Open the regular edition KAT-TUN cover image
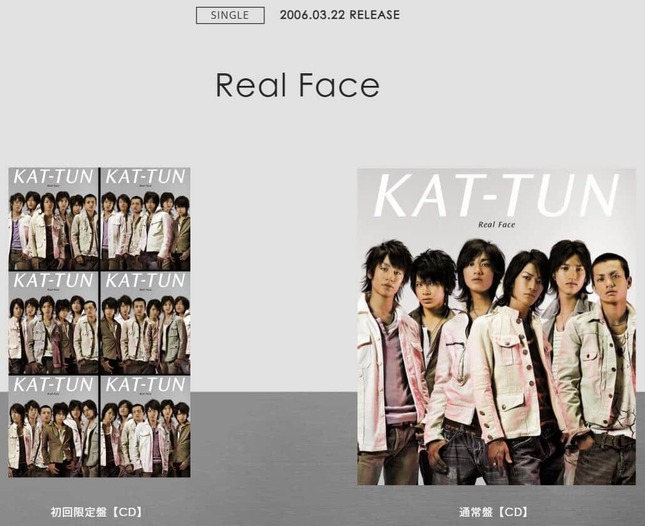645x526 pixels. click(x=497, y=327)
